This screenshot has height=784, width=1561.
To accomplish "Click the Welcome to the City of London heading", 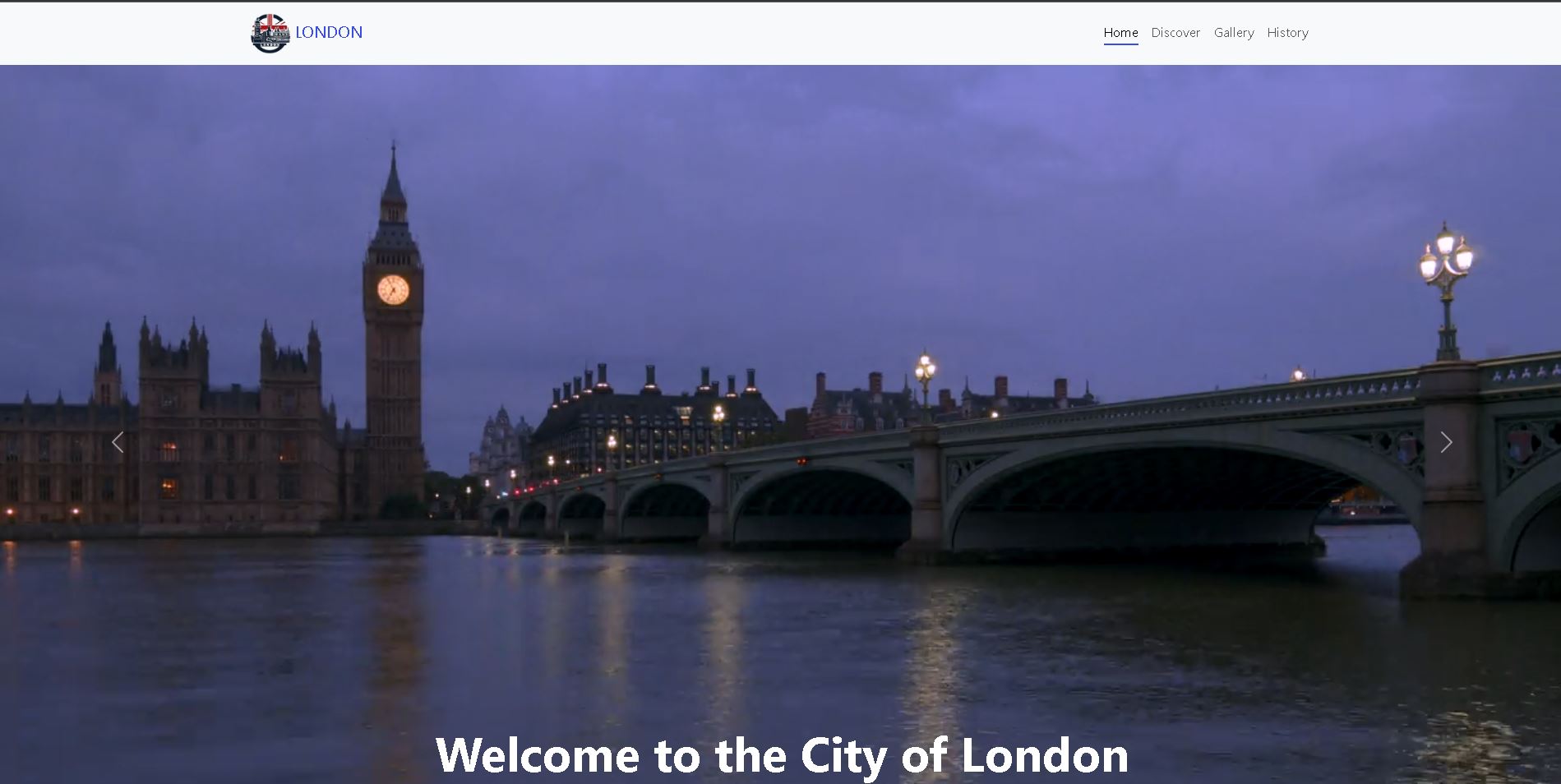I will (x=782, y=754).
